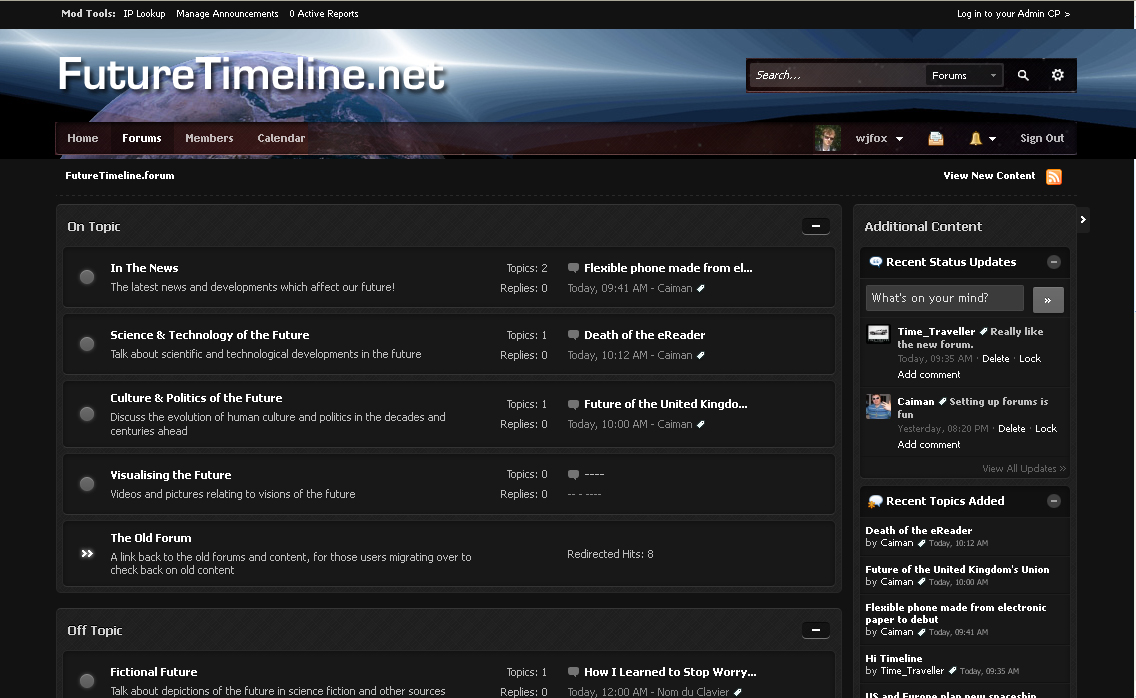Open the Calendar tab
Image resolution: width=1136 pixels, height=698 pixels.
281,138
